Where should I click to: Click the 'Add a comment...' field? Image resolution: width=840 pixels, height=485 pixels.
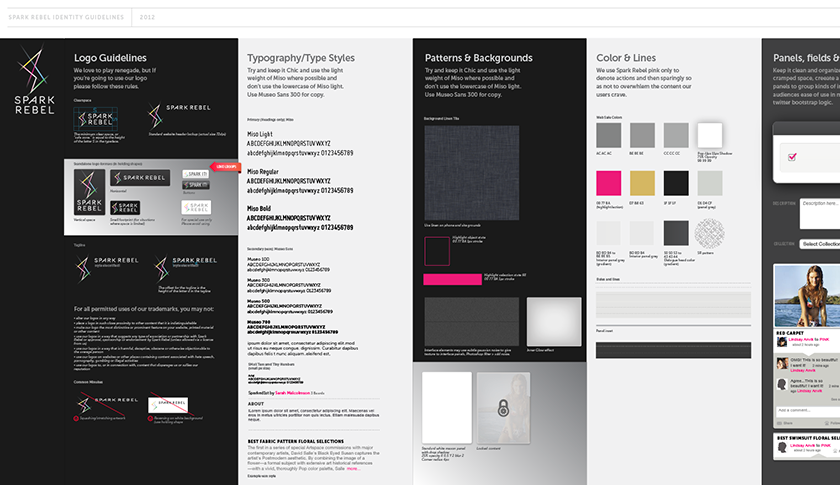pyautogui.click(x=808, y=411)
